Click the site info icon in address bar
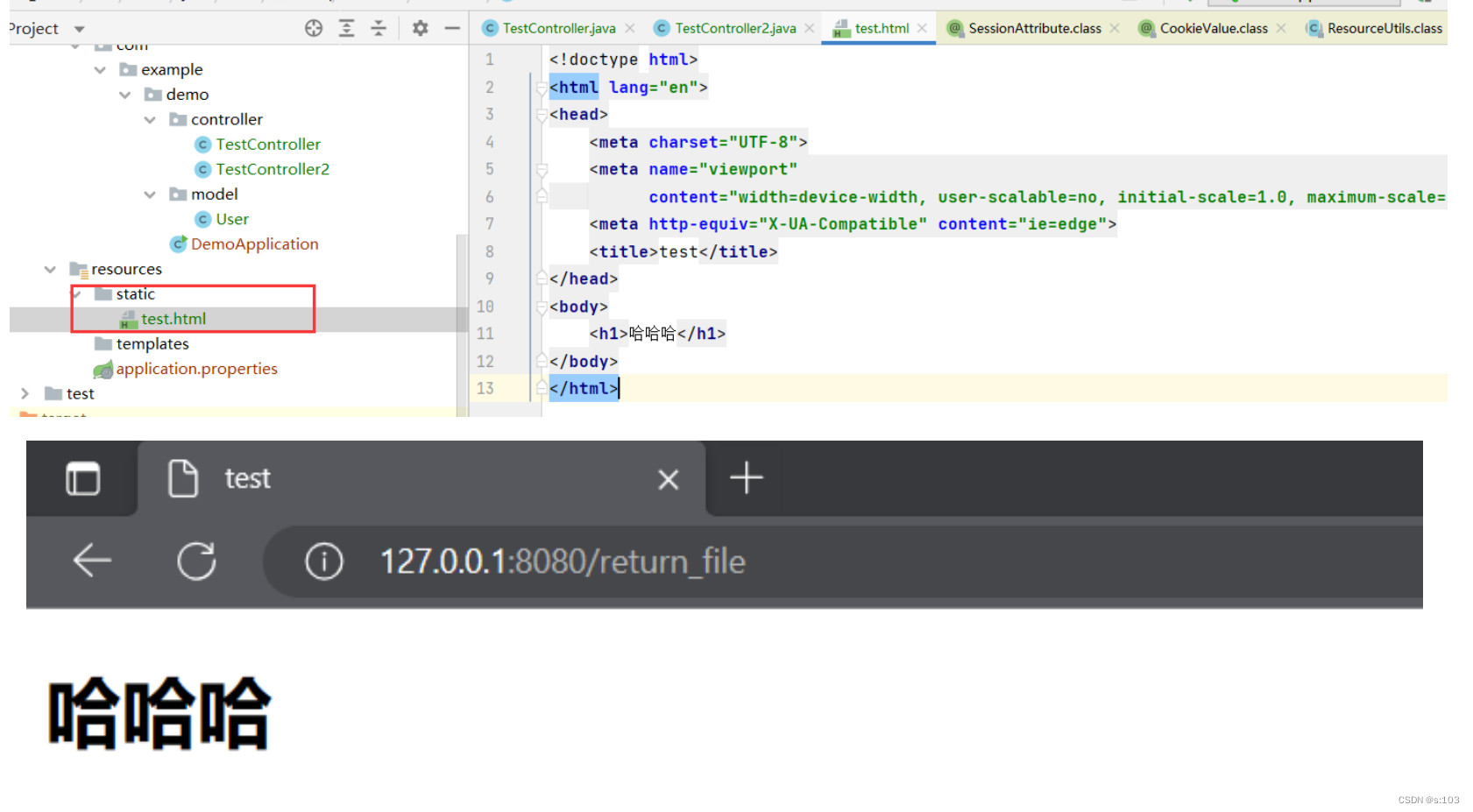The height and width of the screenshot is (812, 1473). tap(324, 561)
